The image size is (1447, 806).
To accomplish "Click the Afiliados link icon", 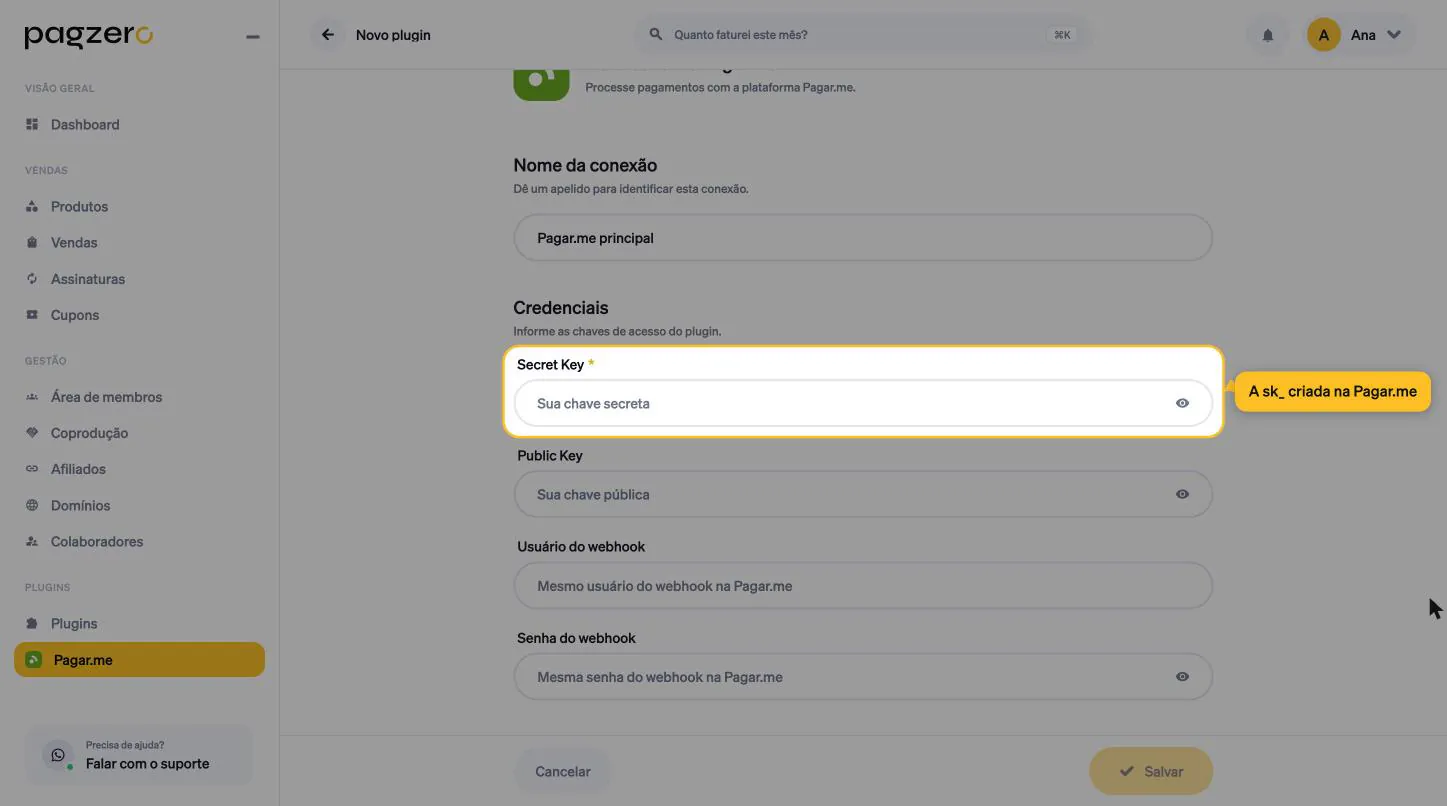I will click(x=32, y=469).
